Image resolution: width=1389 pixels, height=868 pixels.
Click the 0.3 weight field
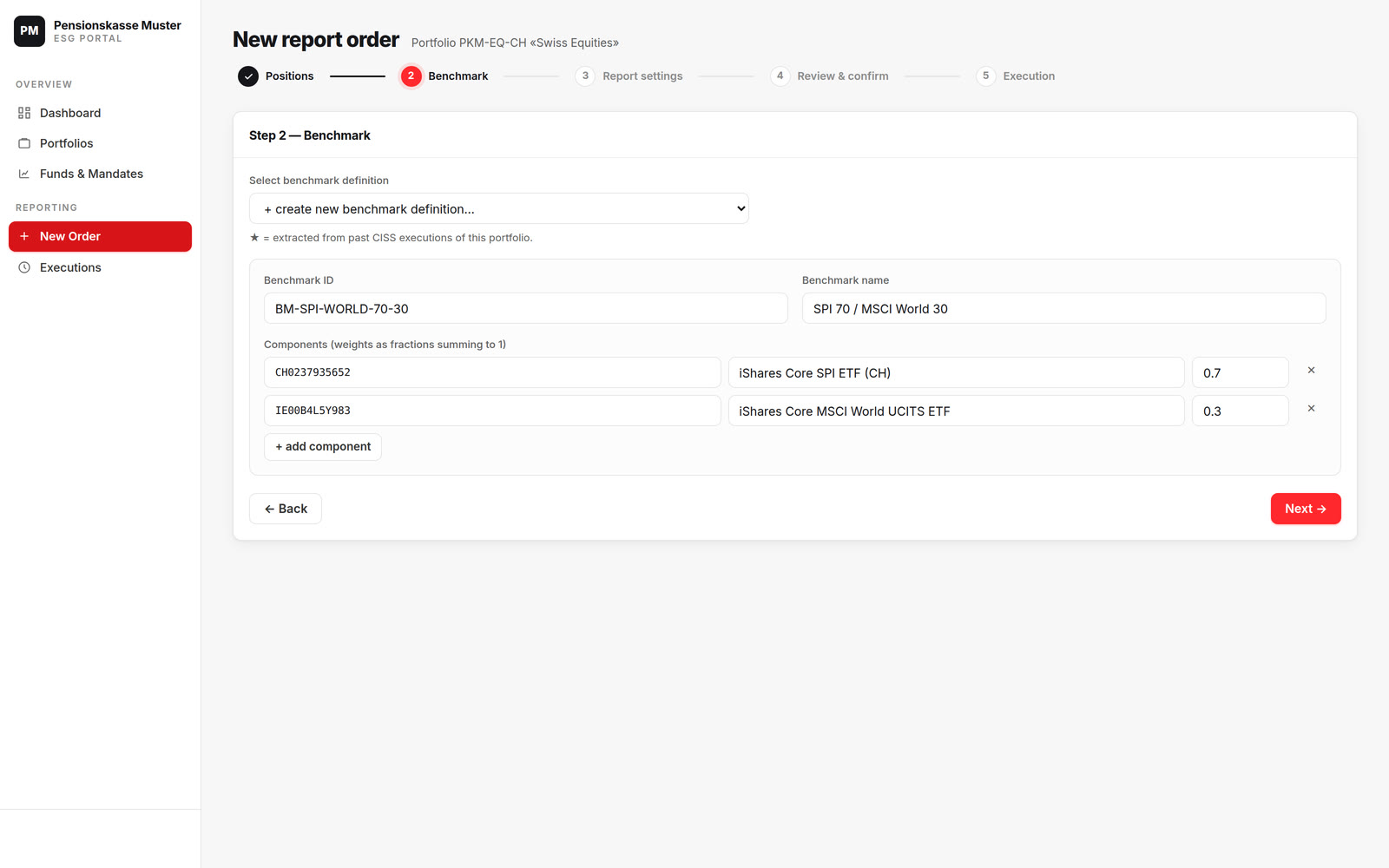(x=1241, y=411)
